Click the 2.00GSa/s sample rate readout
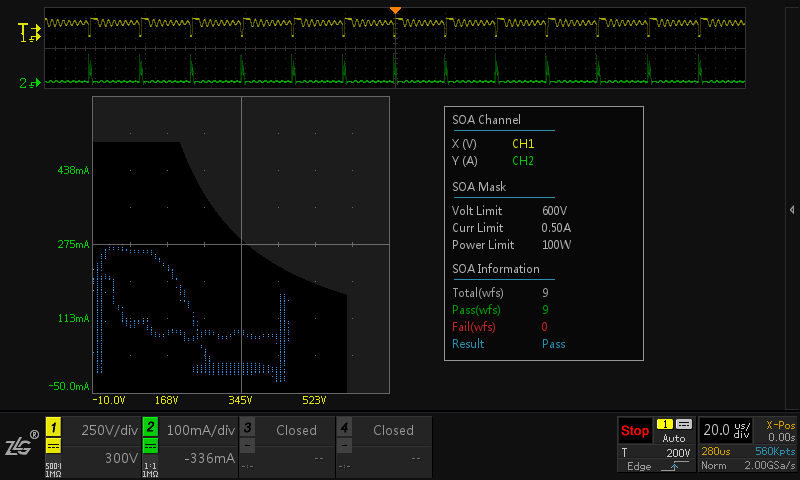The height and width of the screenshot is (480, 800). coord(769,465)
